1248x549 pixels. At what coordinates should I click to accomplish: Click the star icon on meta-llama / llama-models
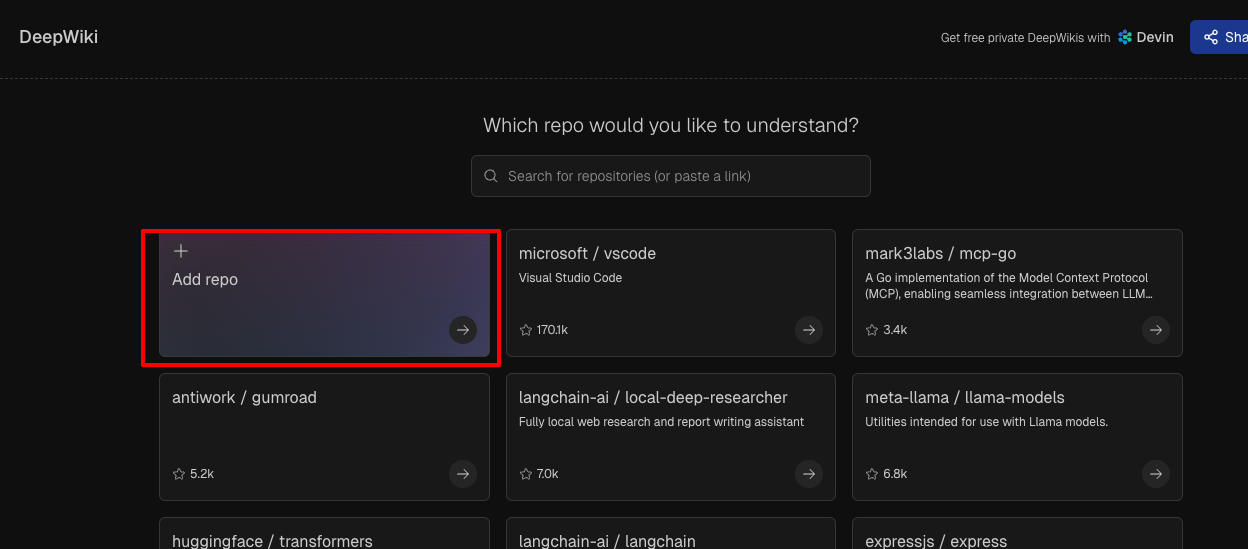click(x=872, y=474)
